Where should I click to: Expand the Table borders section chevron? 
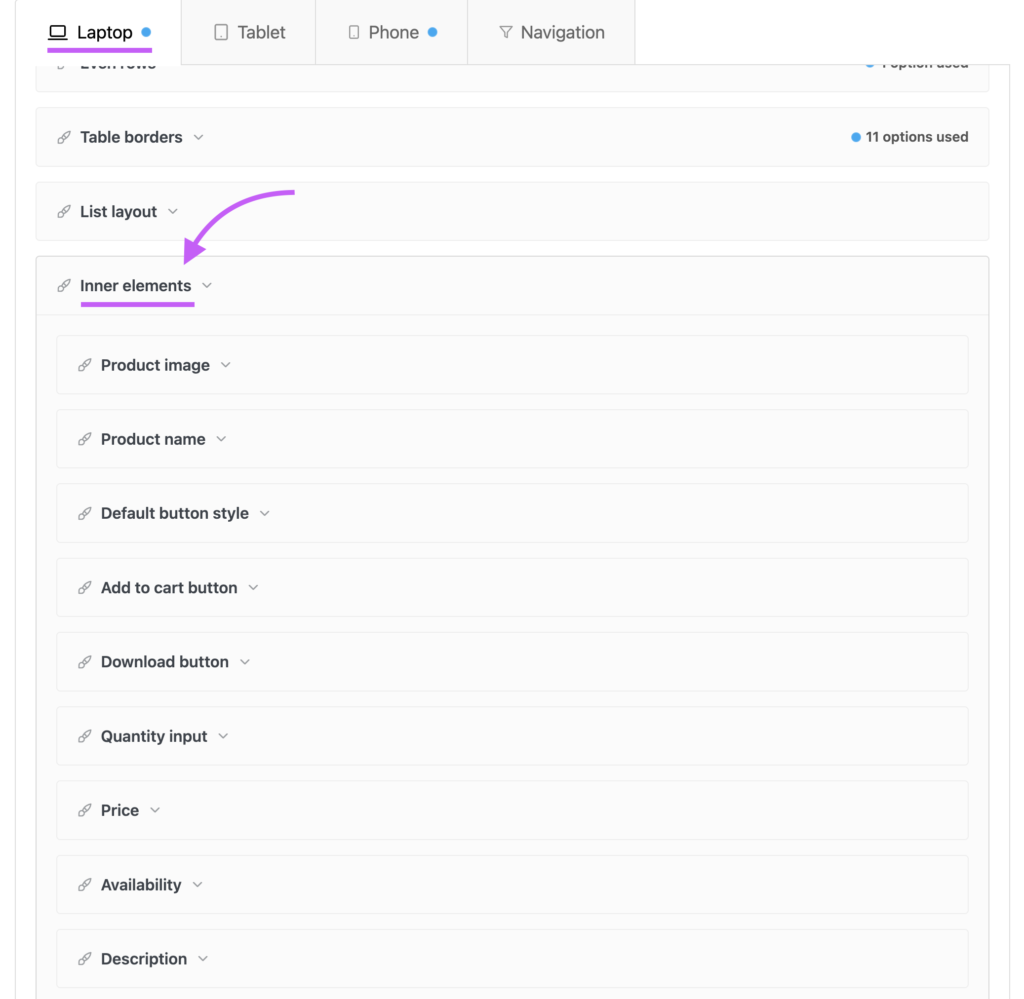pyautogui.click(x=199, y=137)
